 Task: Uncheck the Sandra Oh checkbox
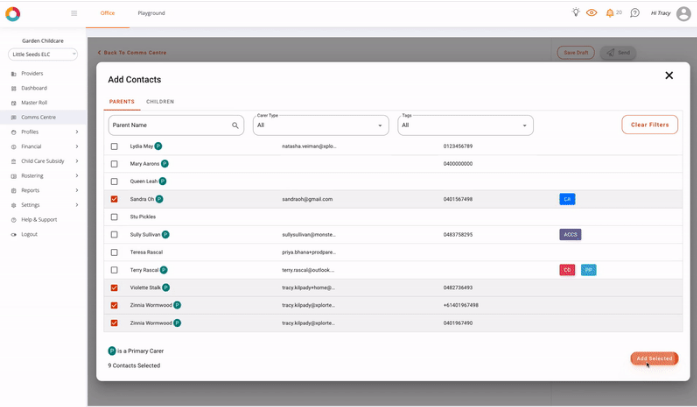pyautogui.click(x=114, y=199)
